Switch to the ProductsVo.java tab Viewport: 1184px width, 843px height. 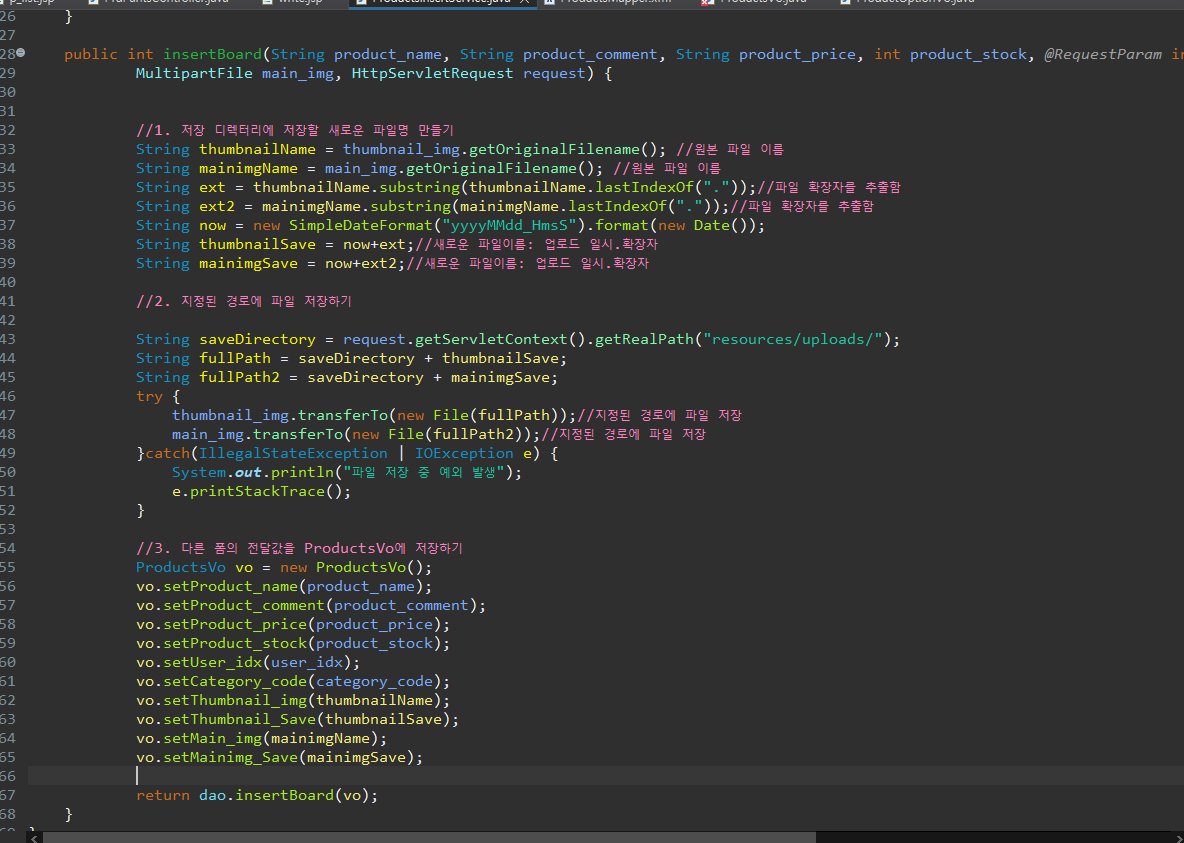point(762,2)
